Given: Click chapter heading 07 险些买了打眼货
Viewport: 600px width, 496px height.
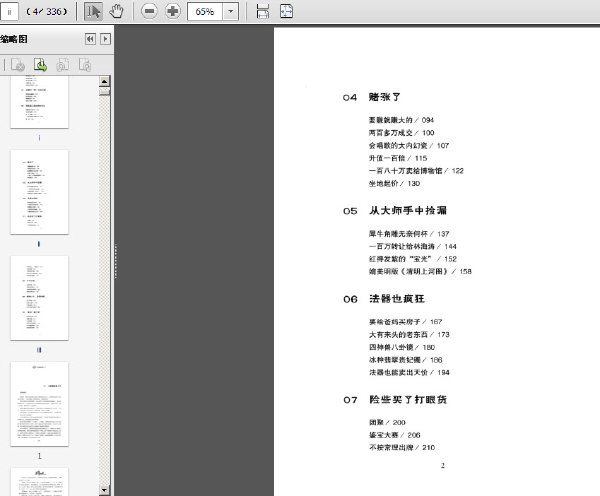Looking at the screenshot, I should (x=395, y=400).
